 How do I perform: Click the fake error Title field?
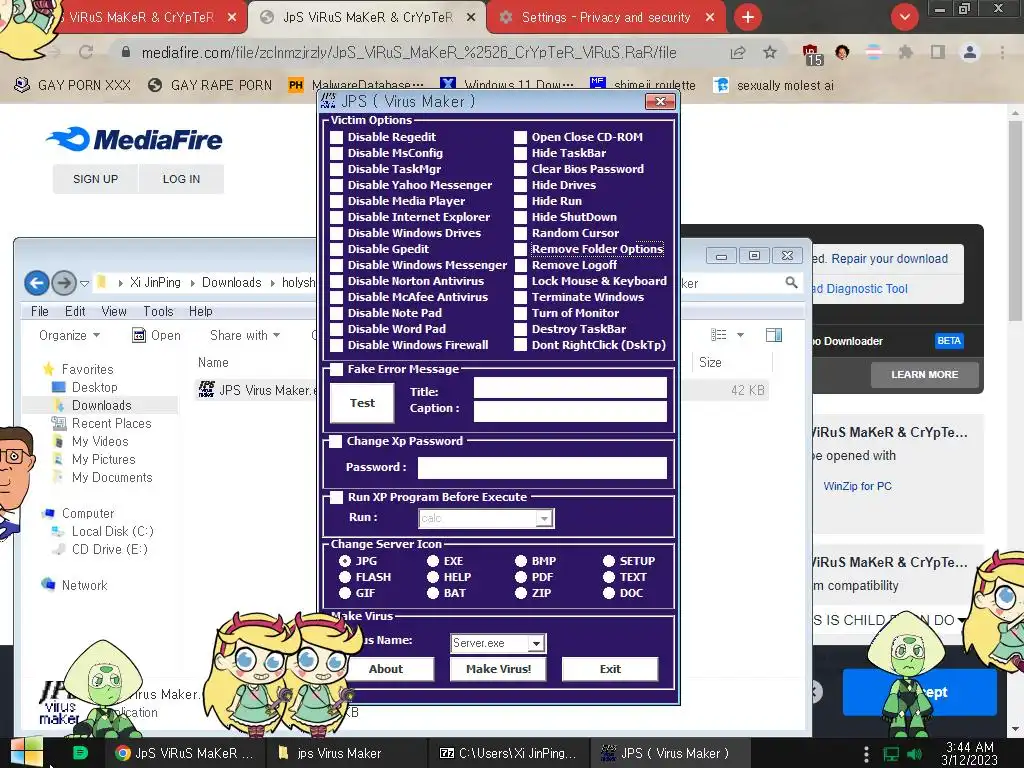570,388
